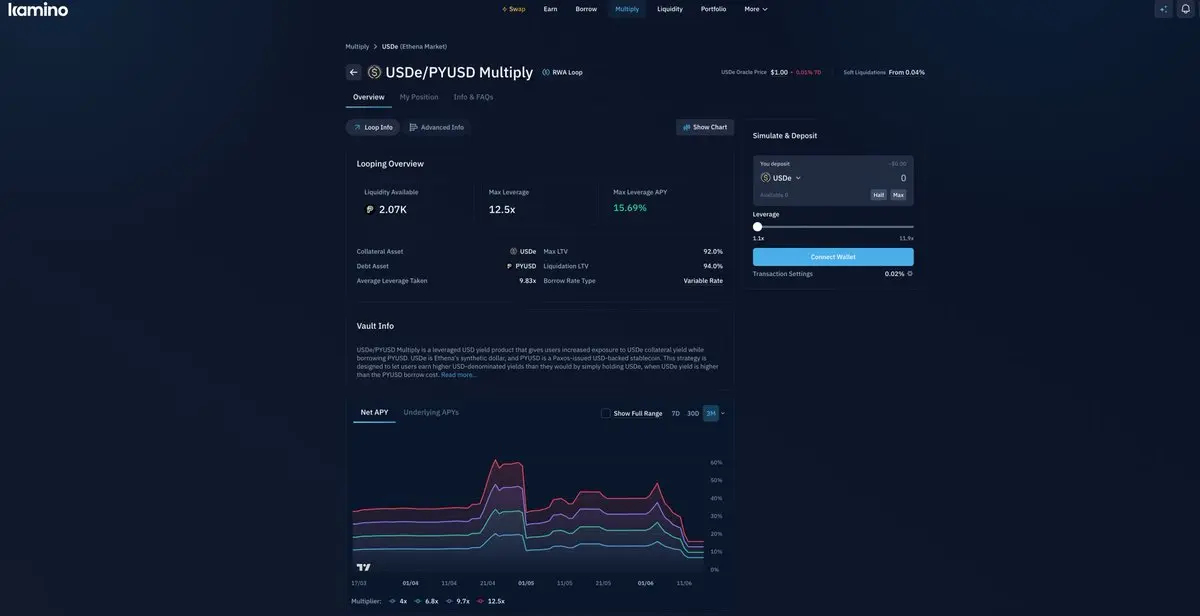The height and width of the screenshot is (616, 1200).
Task: Click the PYUSD debt asset icon
Action: (x=509, y=266)
